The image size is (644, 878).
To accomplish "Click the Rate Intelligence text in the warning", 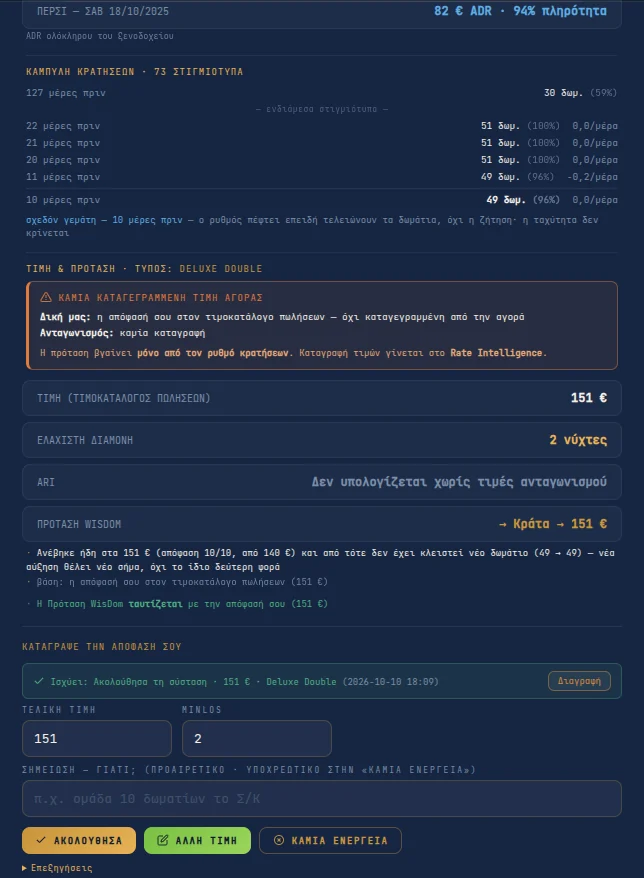I will click(496, 353).
